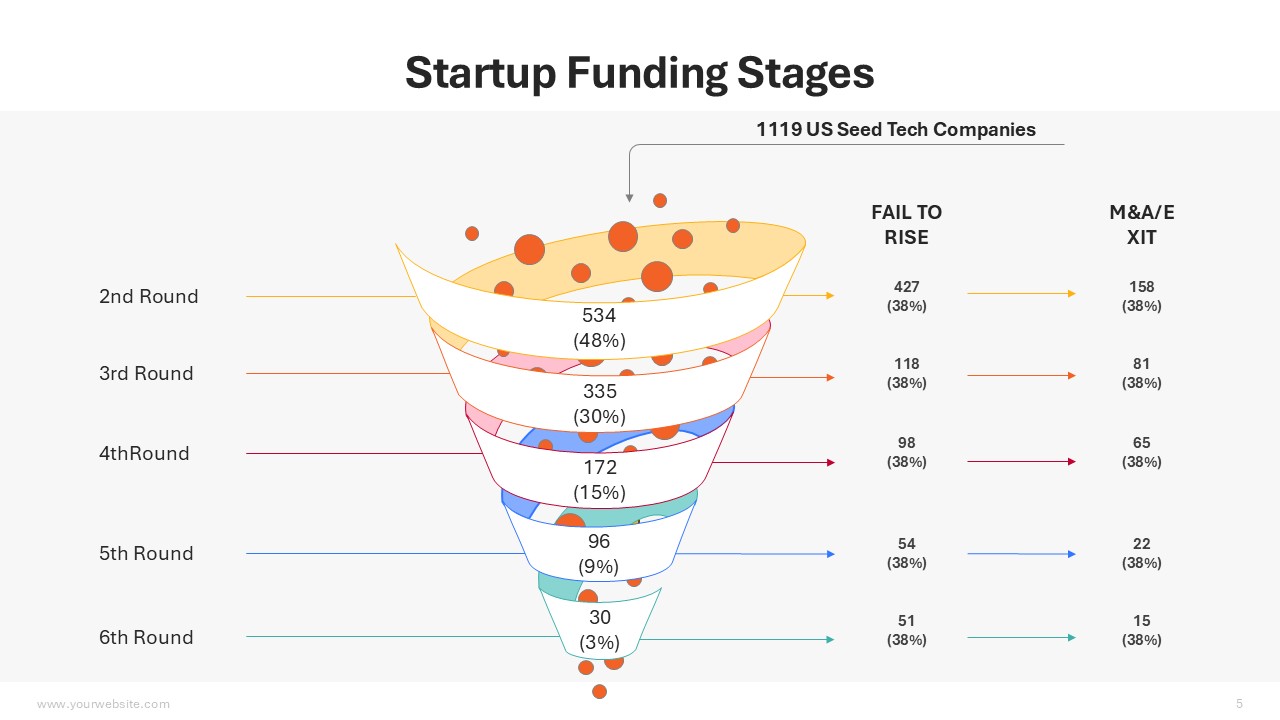Image resolution: width=1280 pixels, height=720 pixels.
Task: Click the 335 (30%) funnel band
Action: (x=599, y=403)
